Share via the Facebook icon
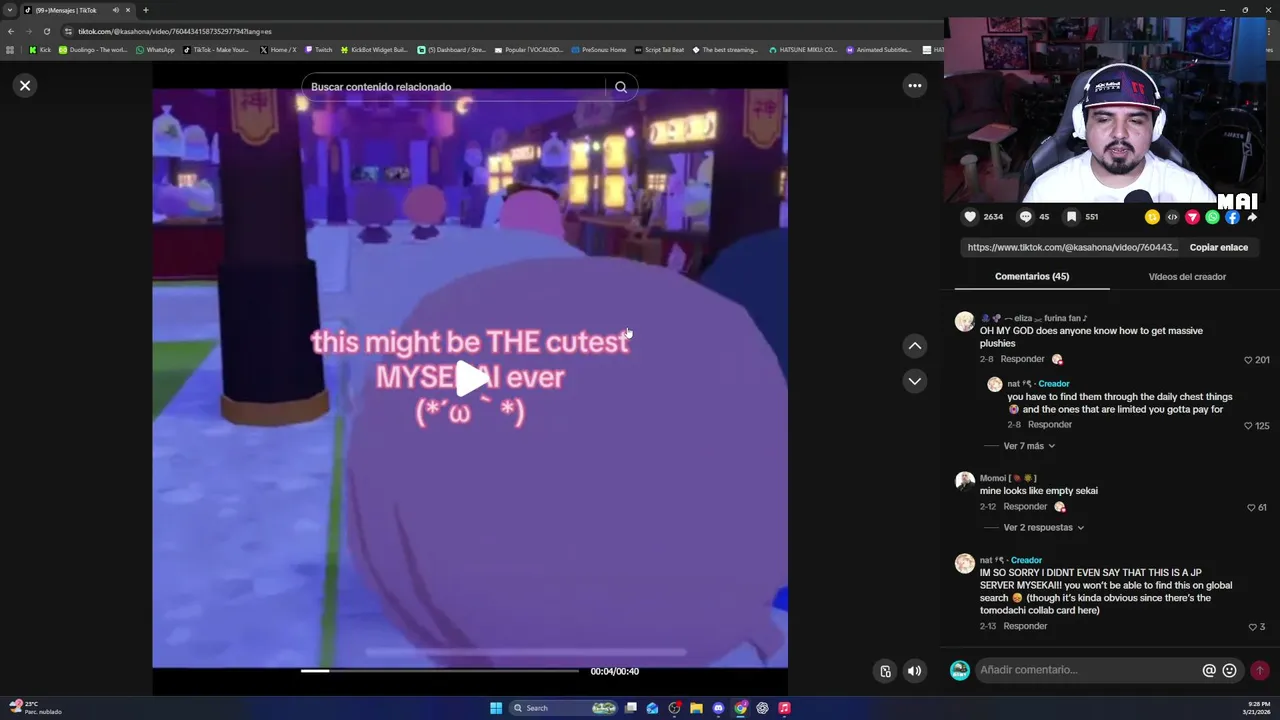 coord(1232,217)
